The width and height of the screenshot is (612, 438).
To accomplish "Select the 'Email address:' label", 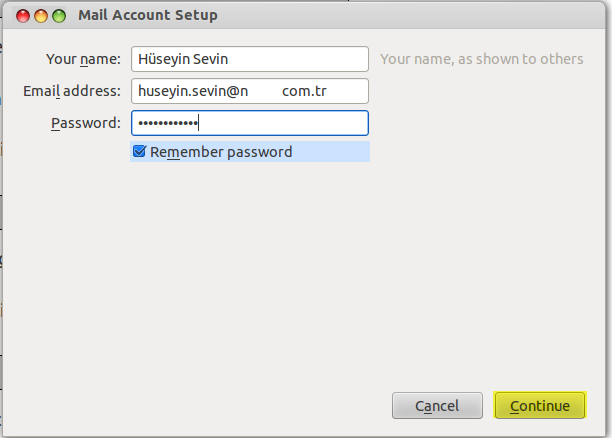I will coord(72,91).
